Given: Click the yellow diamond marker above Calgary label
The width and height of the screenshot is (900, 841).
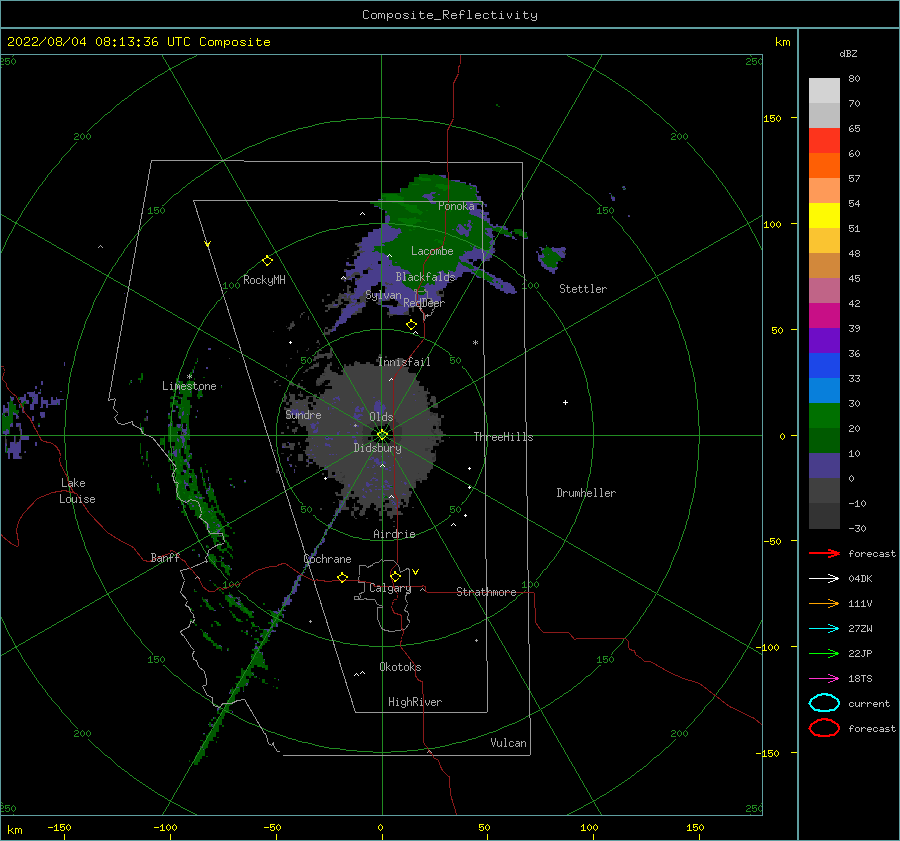Looking at the screenshot, I should click(395, 576).
